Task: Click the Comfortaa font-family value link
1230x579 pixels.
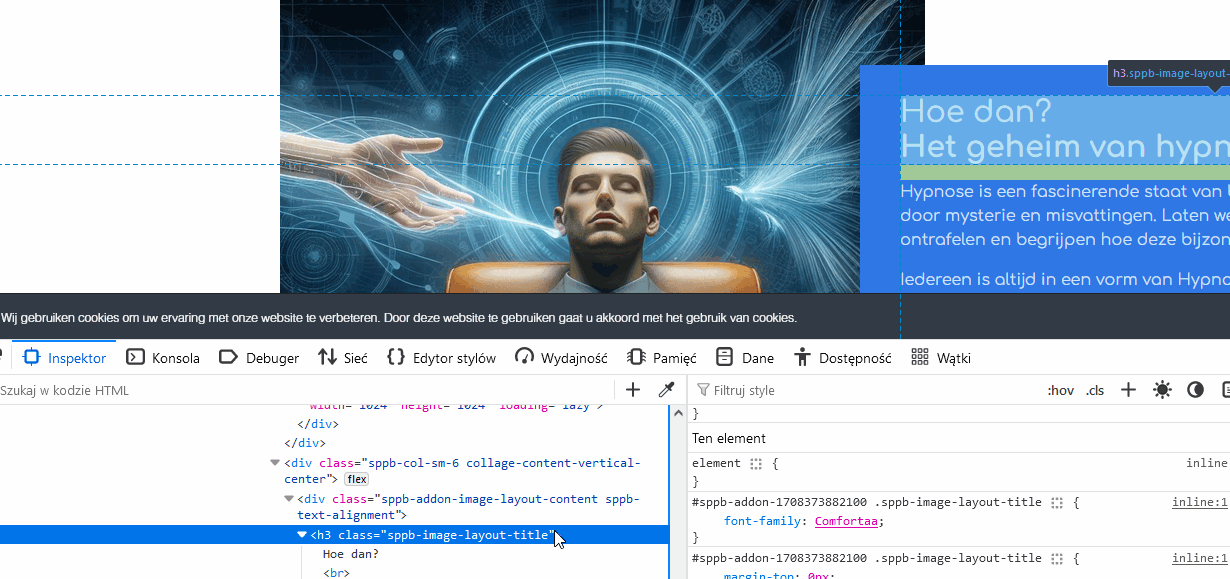Action: [x=848, y=521]
